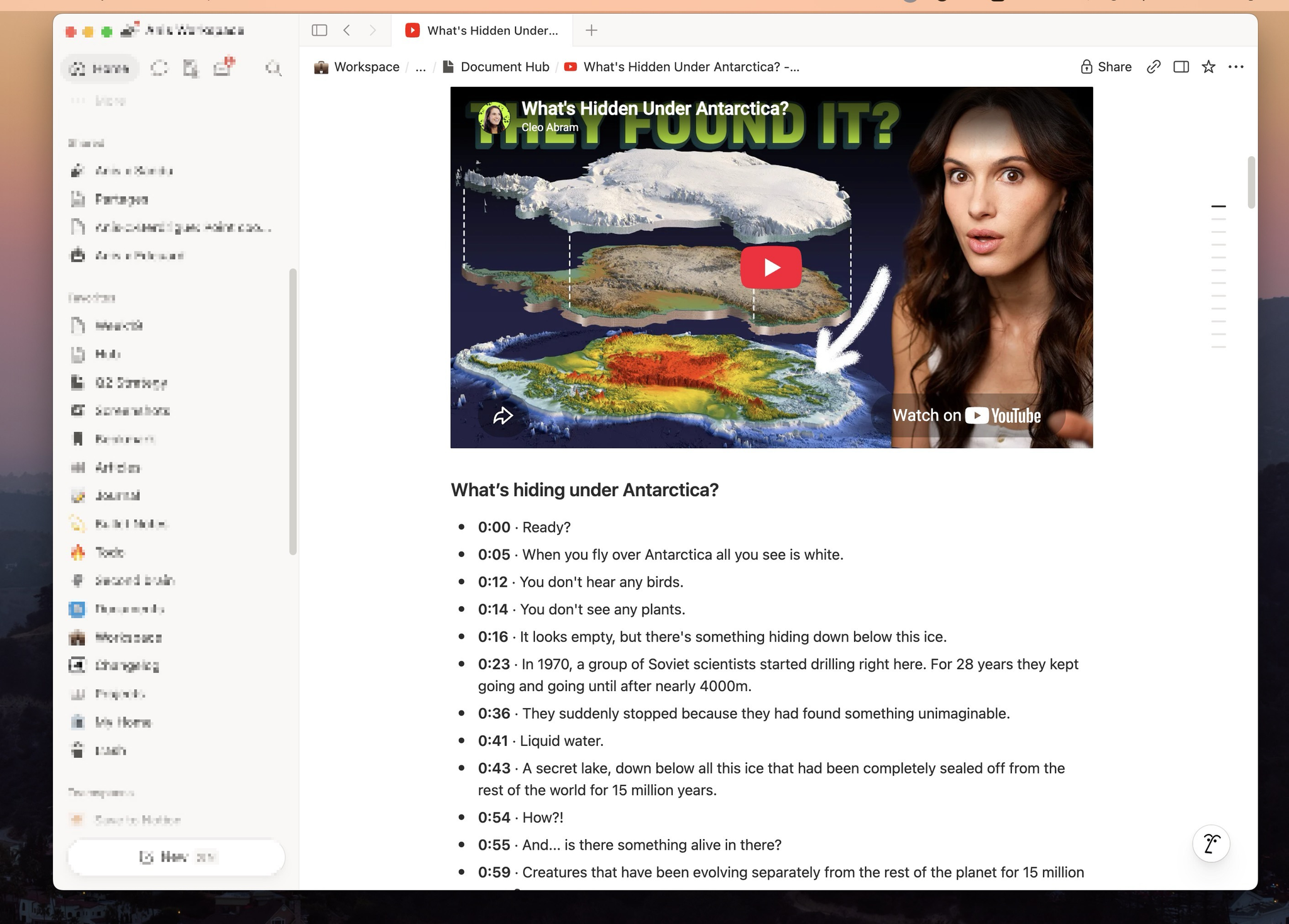
Task: Click the workspace name switcher
Action: point(183,30)
